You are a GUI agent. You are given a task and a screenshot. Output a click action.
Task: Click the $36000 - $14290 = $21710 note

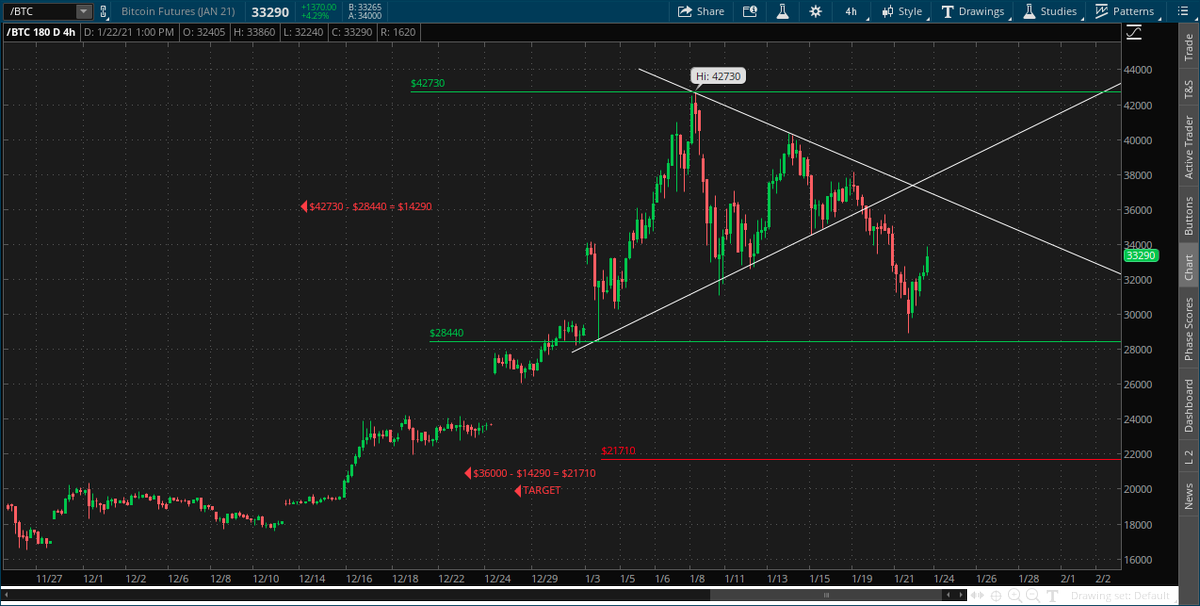(x=532, y=473)
